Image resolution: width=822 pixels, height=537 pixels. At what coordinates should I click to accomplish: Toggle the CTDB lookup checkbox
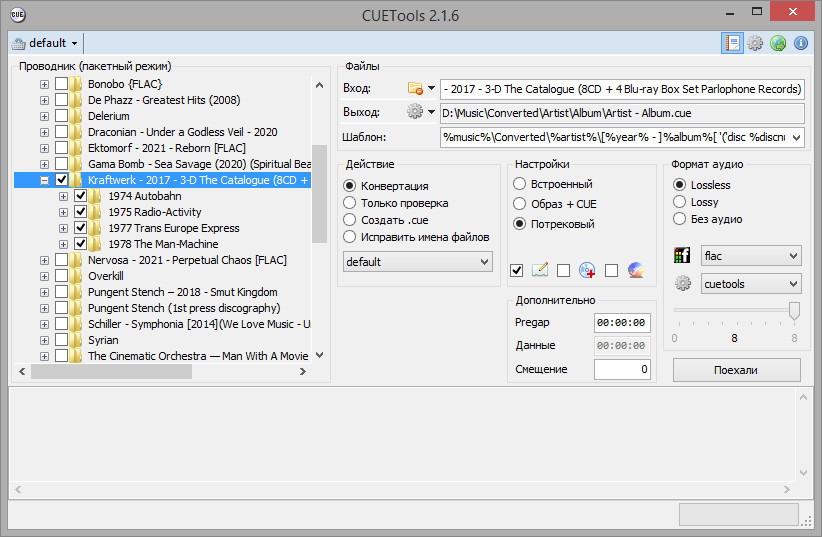pos(564,270)
